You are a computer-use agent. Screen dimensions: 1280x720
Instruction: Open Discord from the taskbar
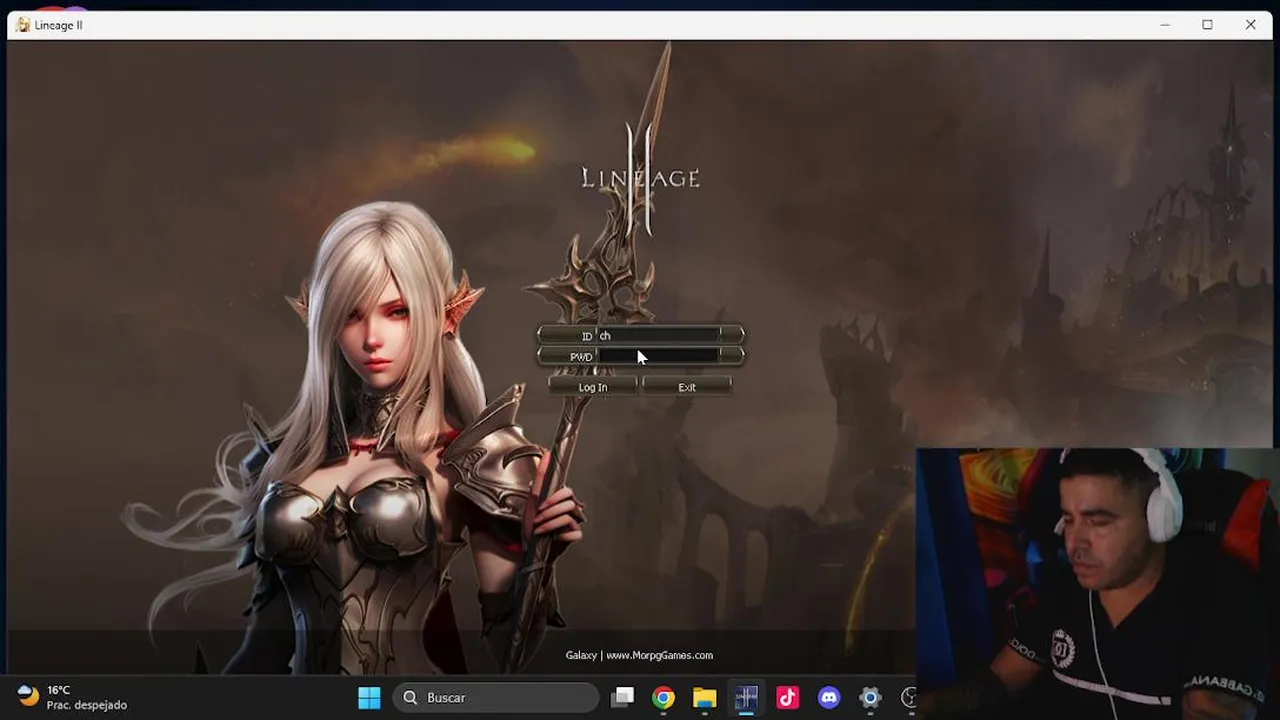coord(829,697)
